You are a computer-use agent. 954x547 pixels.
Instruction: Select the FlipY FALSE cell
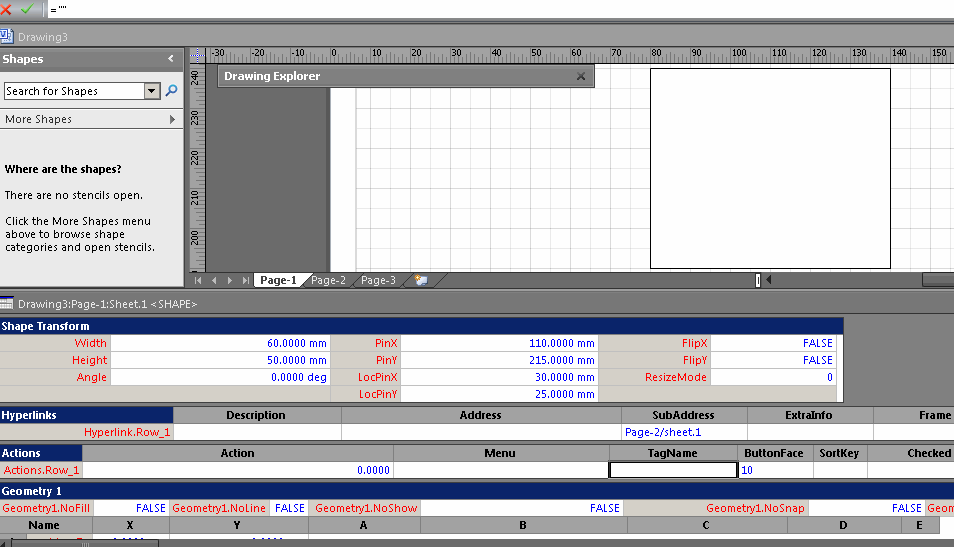774,360
